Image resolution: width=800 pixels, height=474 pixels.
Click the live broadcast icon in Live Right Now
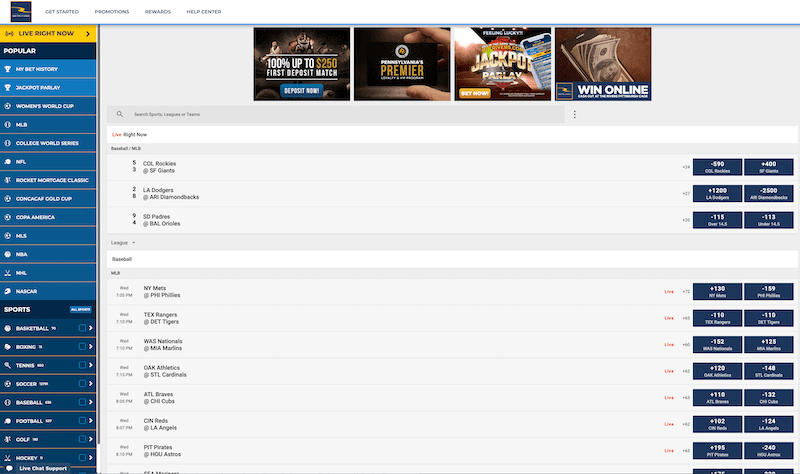[x=9, y=34]
